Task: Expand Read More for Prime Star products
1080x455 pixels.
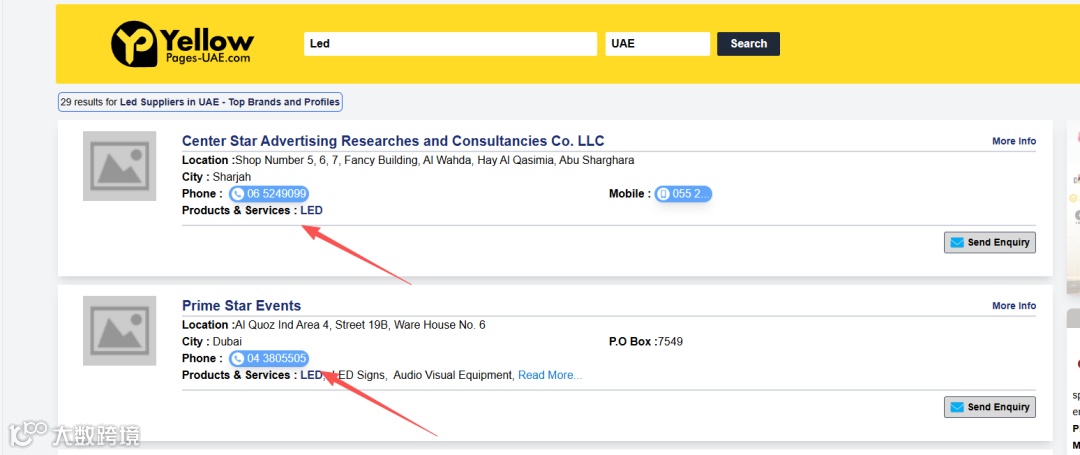Action: click(x=549, y=375)
